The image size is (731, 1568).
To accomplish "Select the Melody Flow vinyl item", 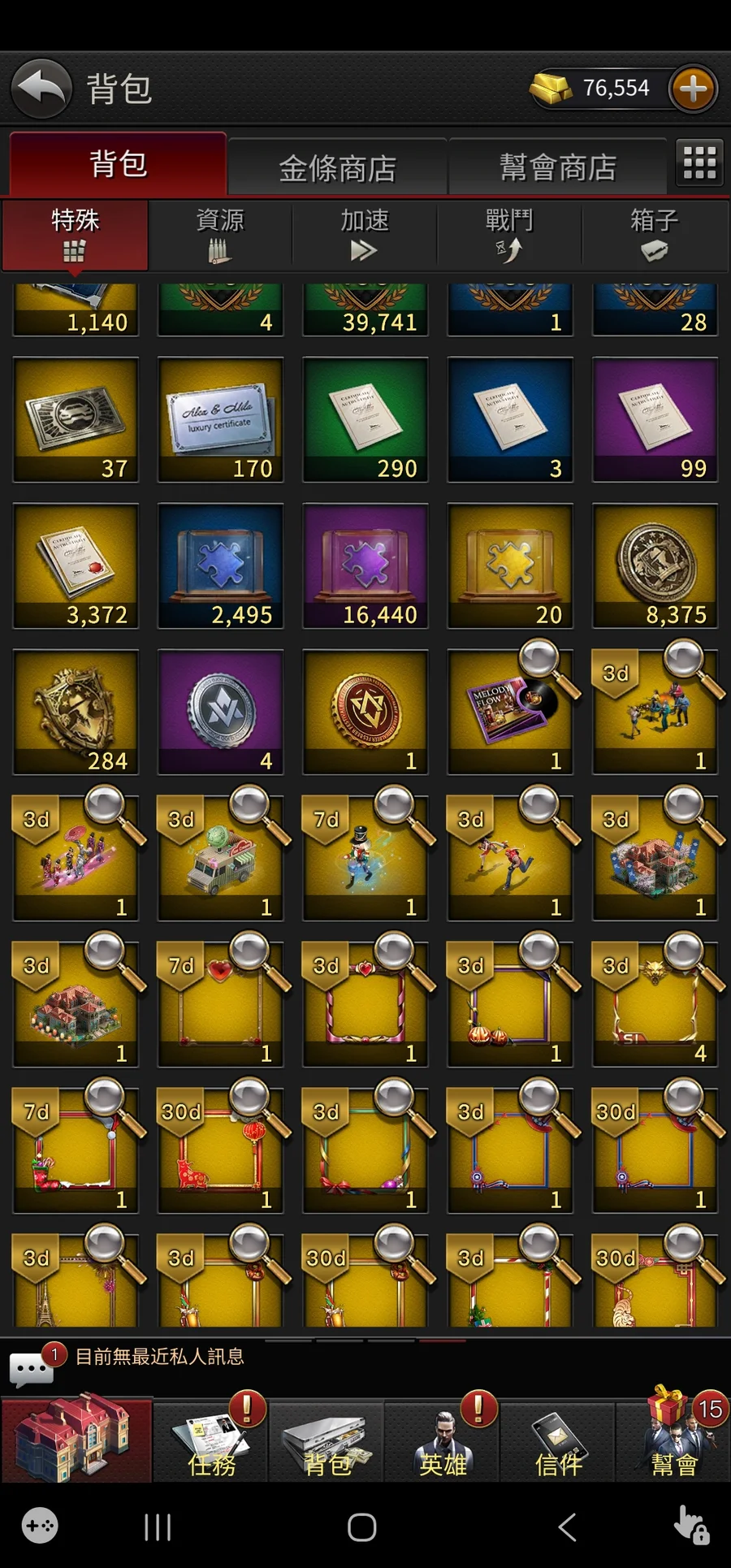I will [x=510, y=713].
